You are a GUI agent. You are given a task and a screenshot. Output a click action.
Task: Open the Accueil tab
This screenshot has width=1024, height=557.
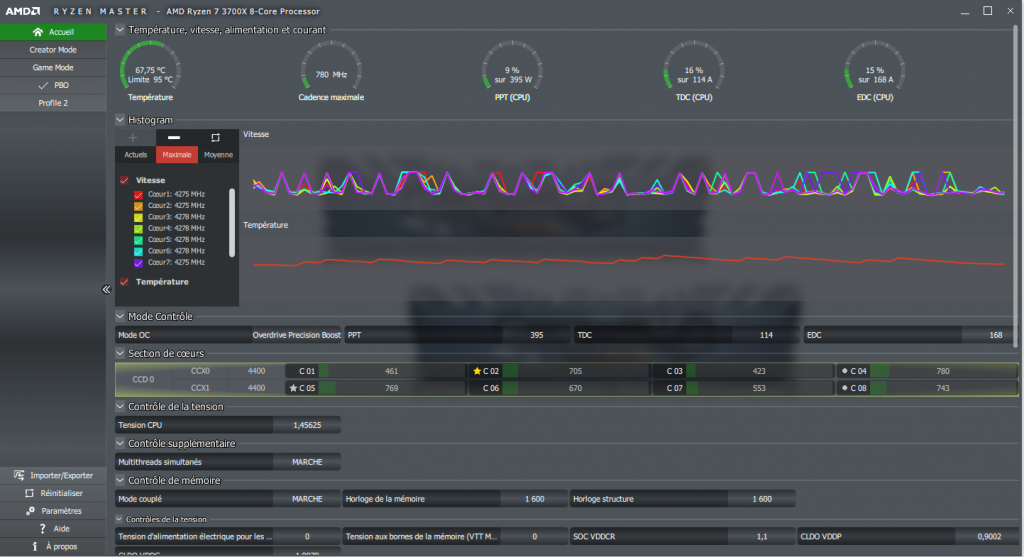[53, 32]
